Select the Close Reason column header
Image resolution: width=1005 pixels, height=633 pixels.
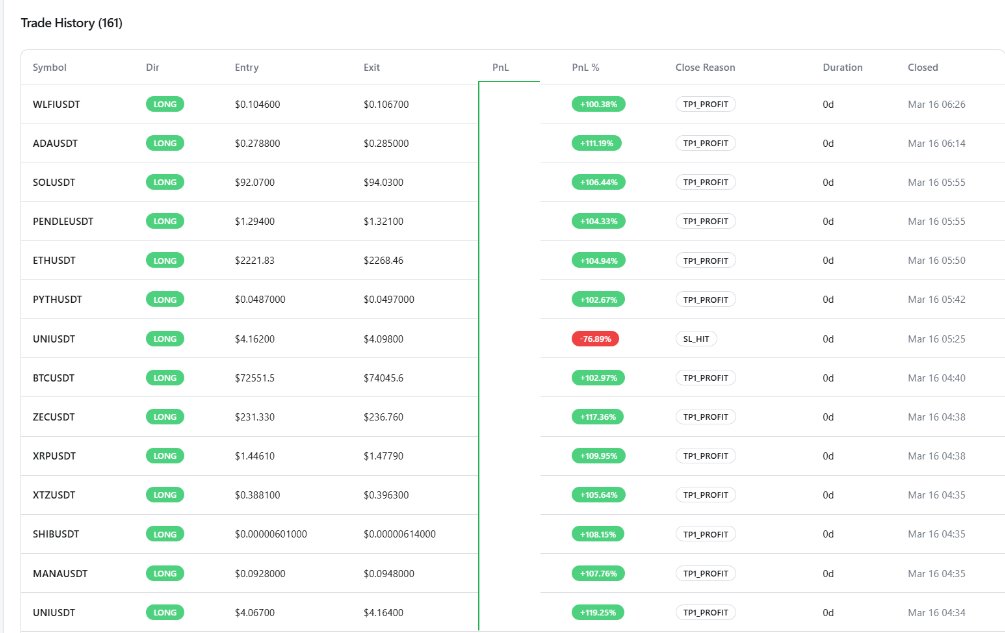[x=705, y=68]
